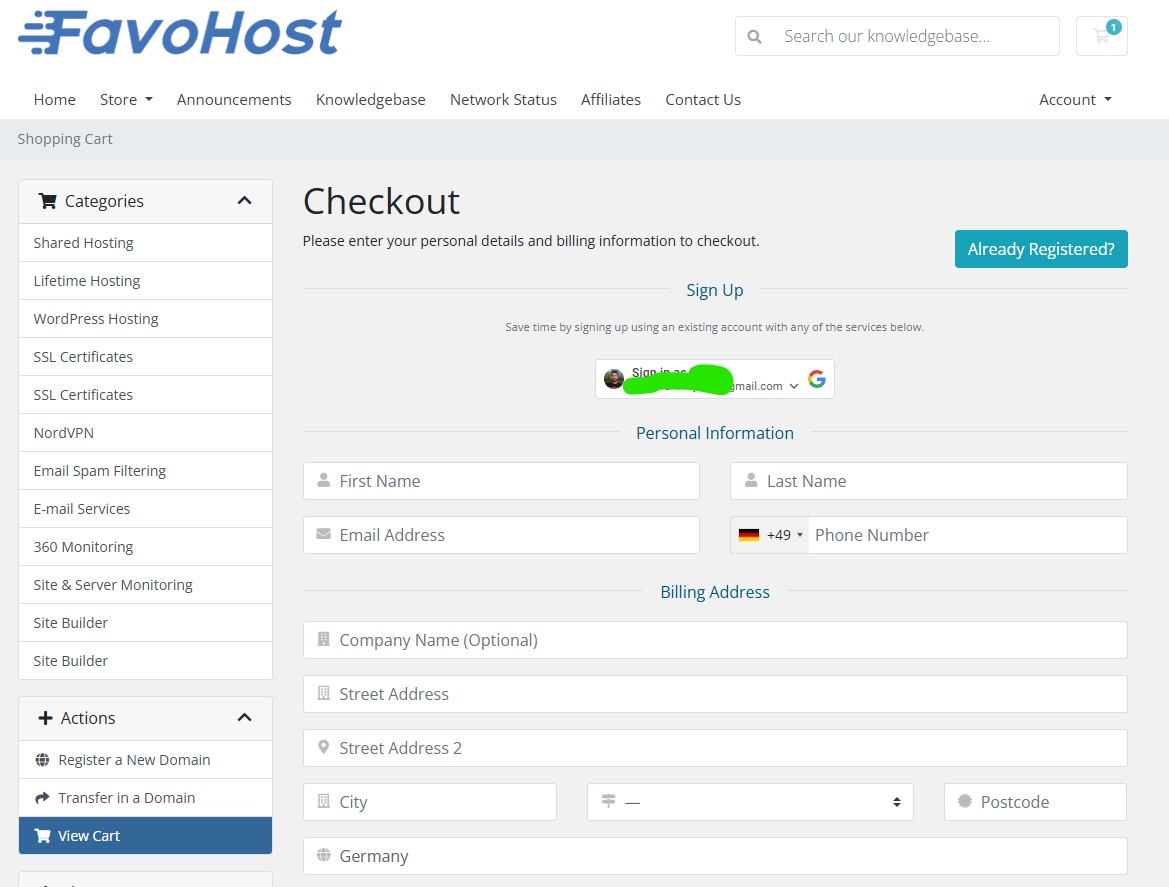Open the Shared Hosting category

click(83, 242)
